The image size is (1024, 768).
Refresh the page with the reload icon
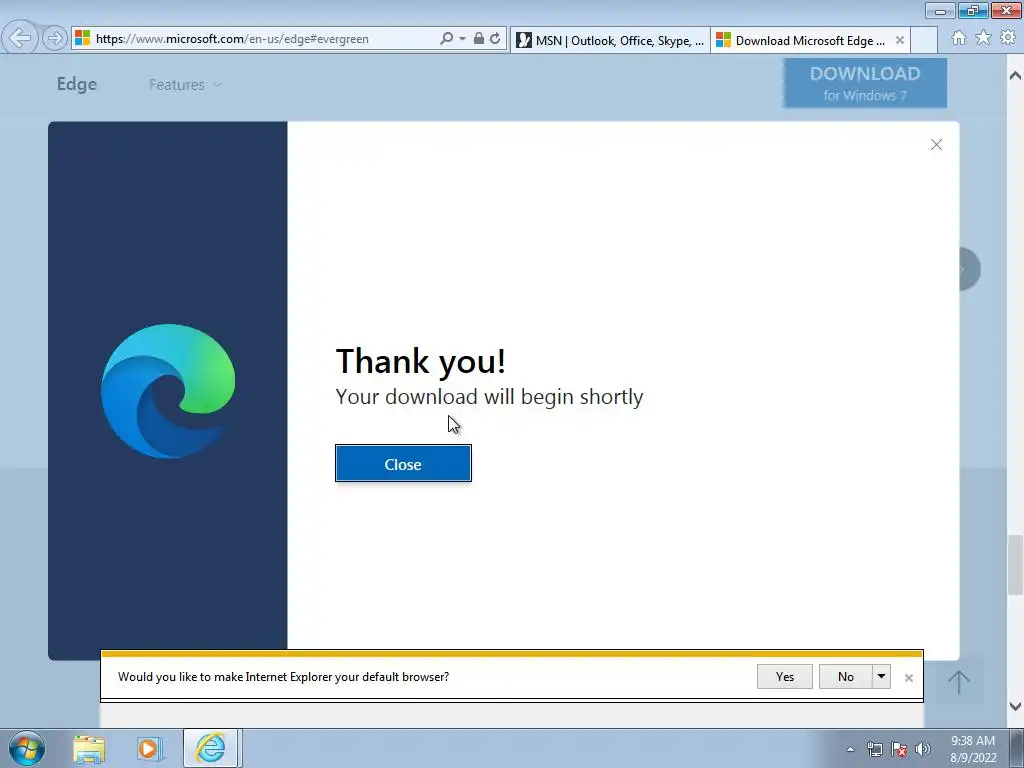tap(495, 39)
